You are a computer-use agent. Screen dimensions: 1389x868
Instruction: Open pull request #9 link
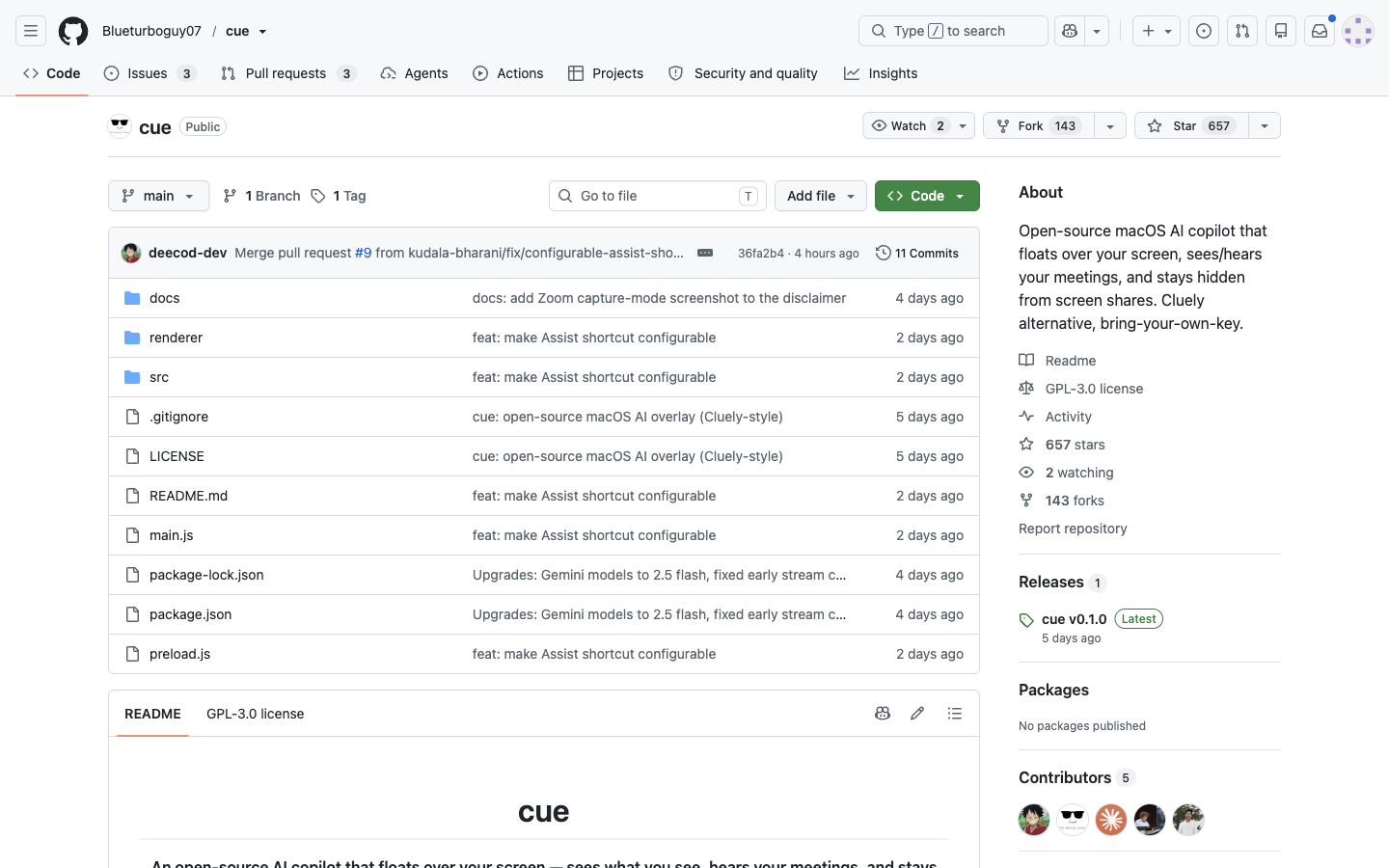click(x=363, y=253)
